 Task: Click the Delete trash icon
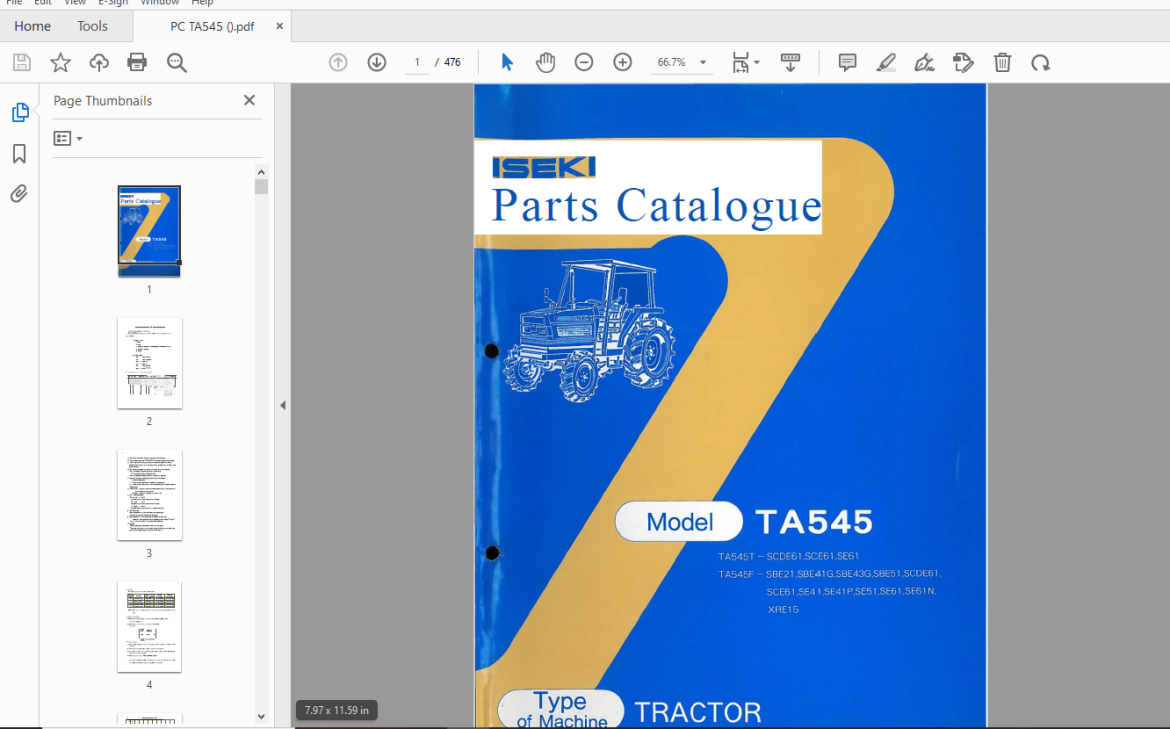[x=1002, y=63]
